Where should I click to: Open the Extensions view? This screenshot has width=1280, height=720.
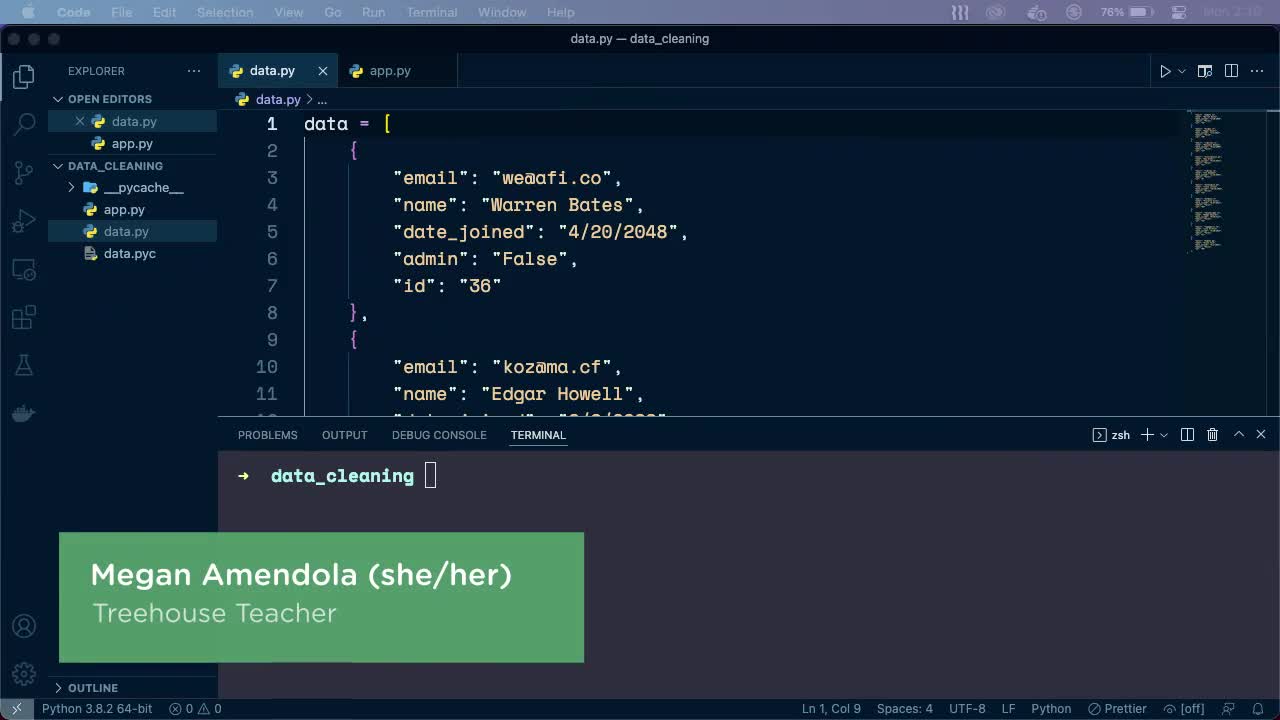pyautogui.click(x=23, y=317)
